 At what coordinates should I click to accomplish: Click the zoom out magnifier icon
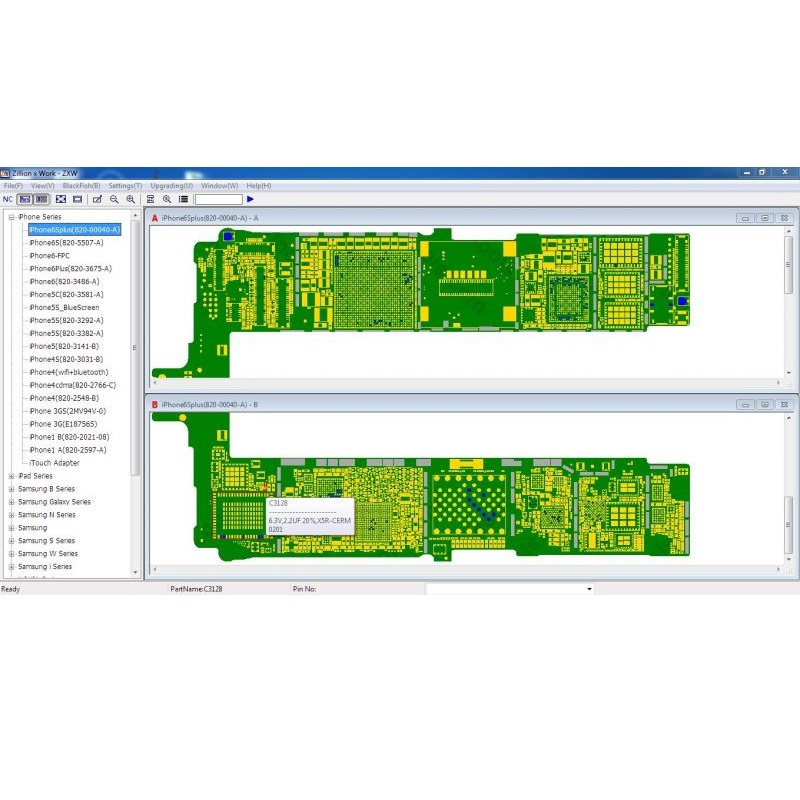(x=114, y=199)
